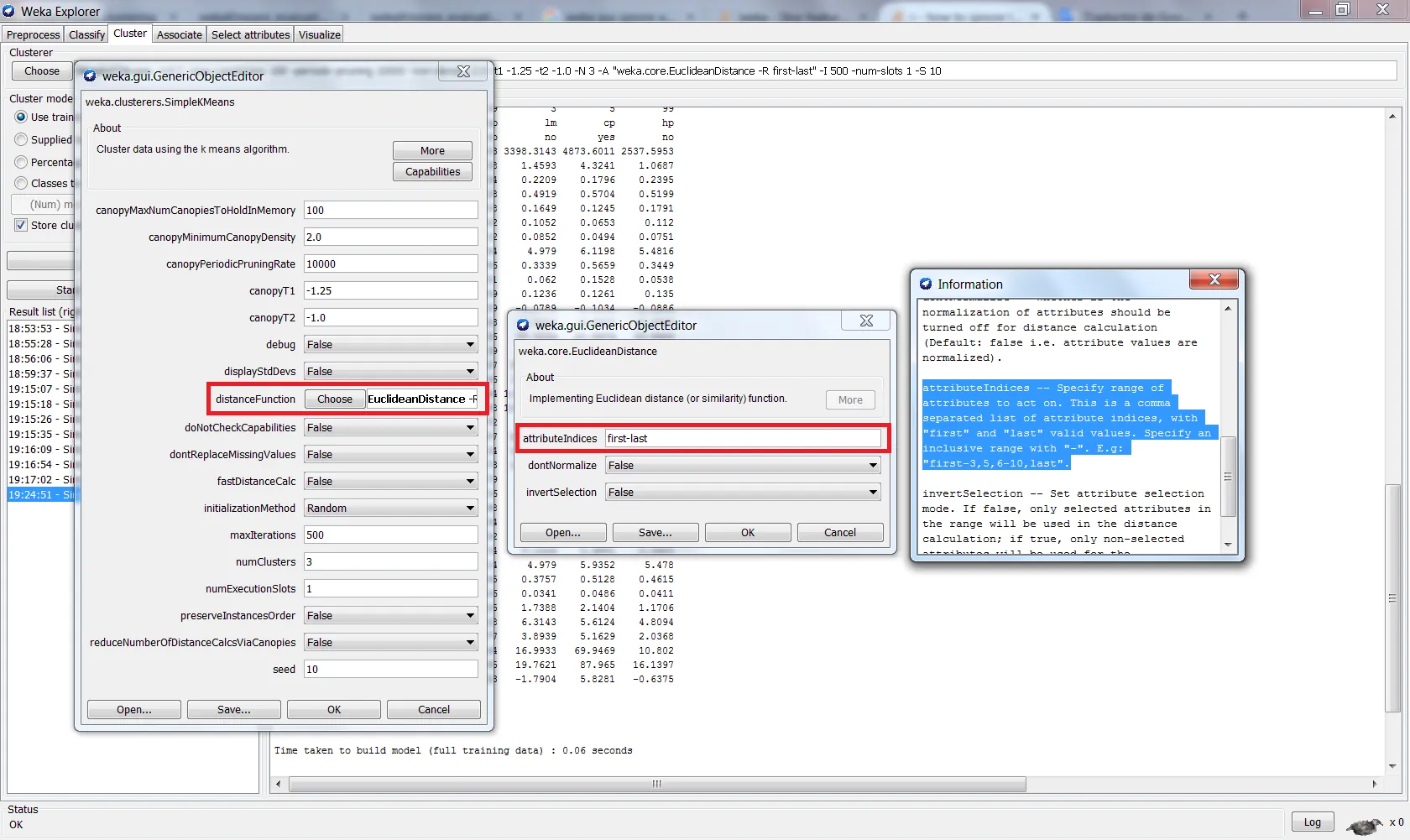Click the attributeIndices input field
Viewport: 1410px width, 840px height.
(x=743, y=438)
